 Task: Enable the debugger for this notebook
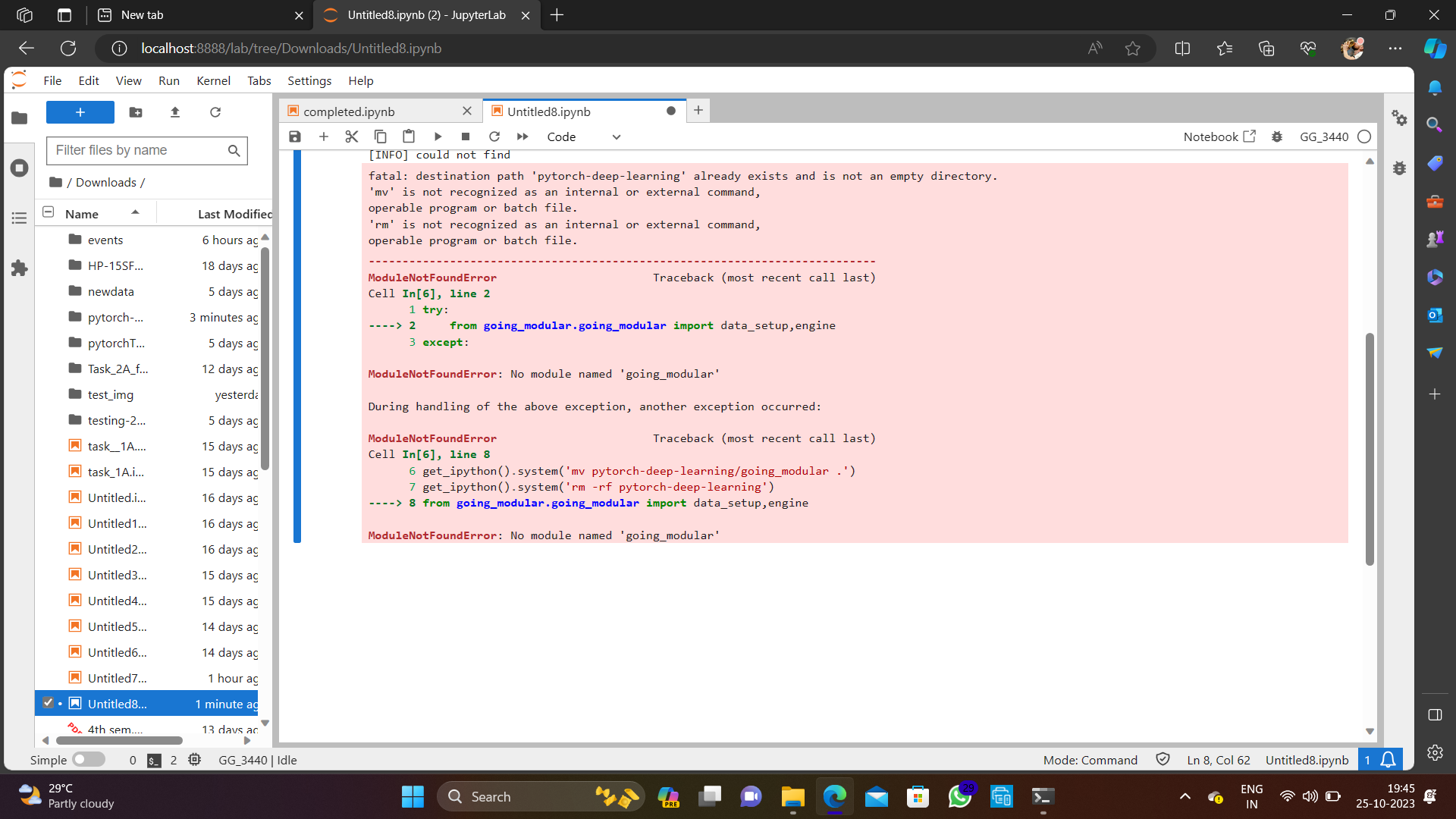pos(1278,136)
